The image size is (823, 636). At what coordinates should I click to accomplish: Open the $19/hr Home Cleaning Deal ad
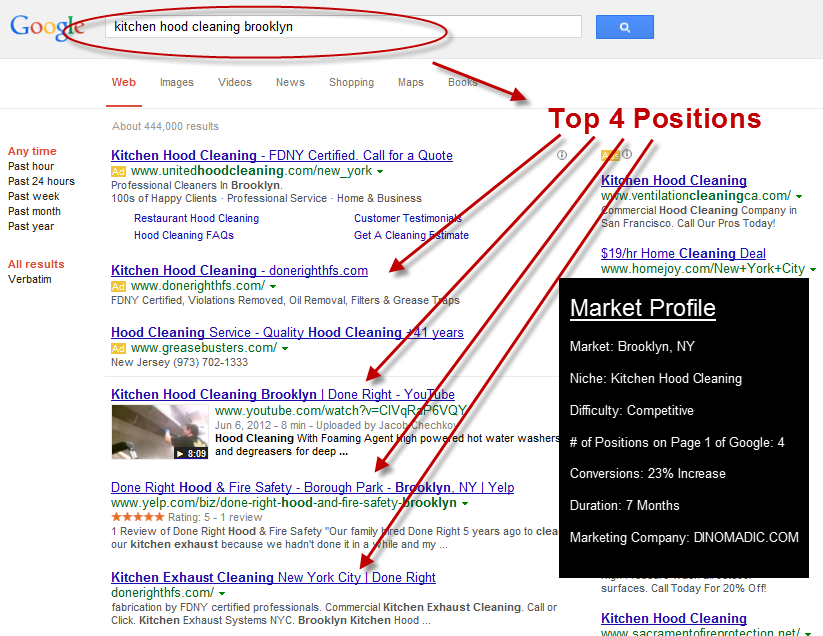(x=683, y=253)
